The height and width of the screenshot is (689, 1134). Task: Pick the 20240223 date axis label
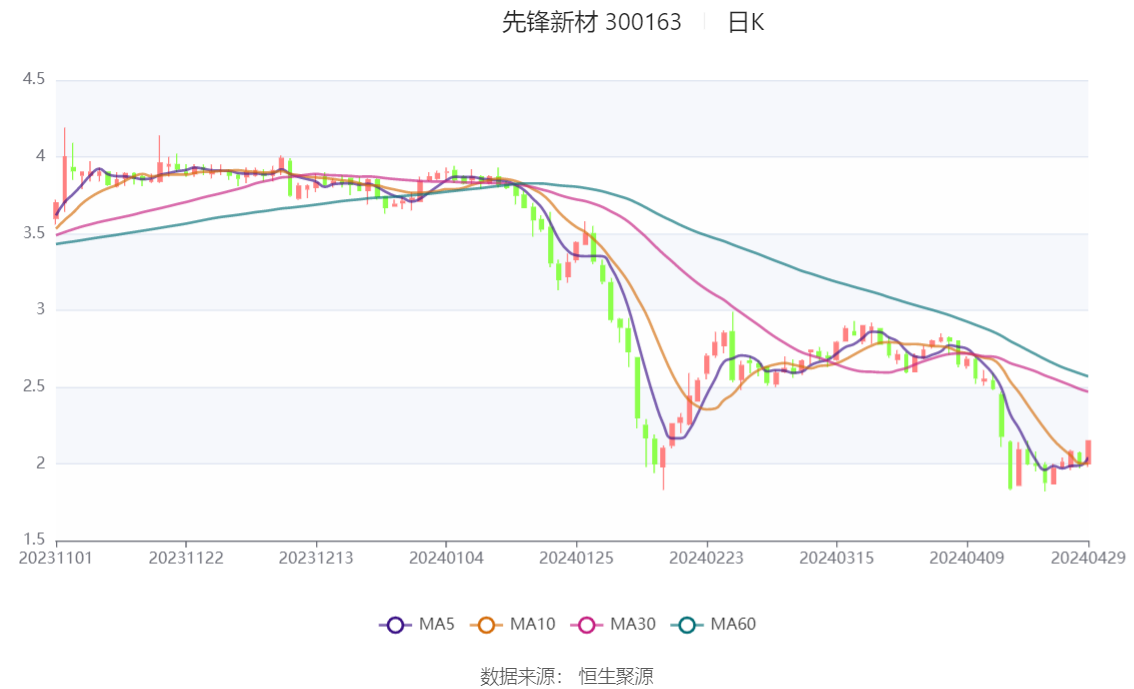[706, 557]
